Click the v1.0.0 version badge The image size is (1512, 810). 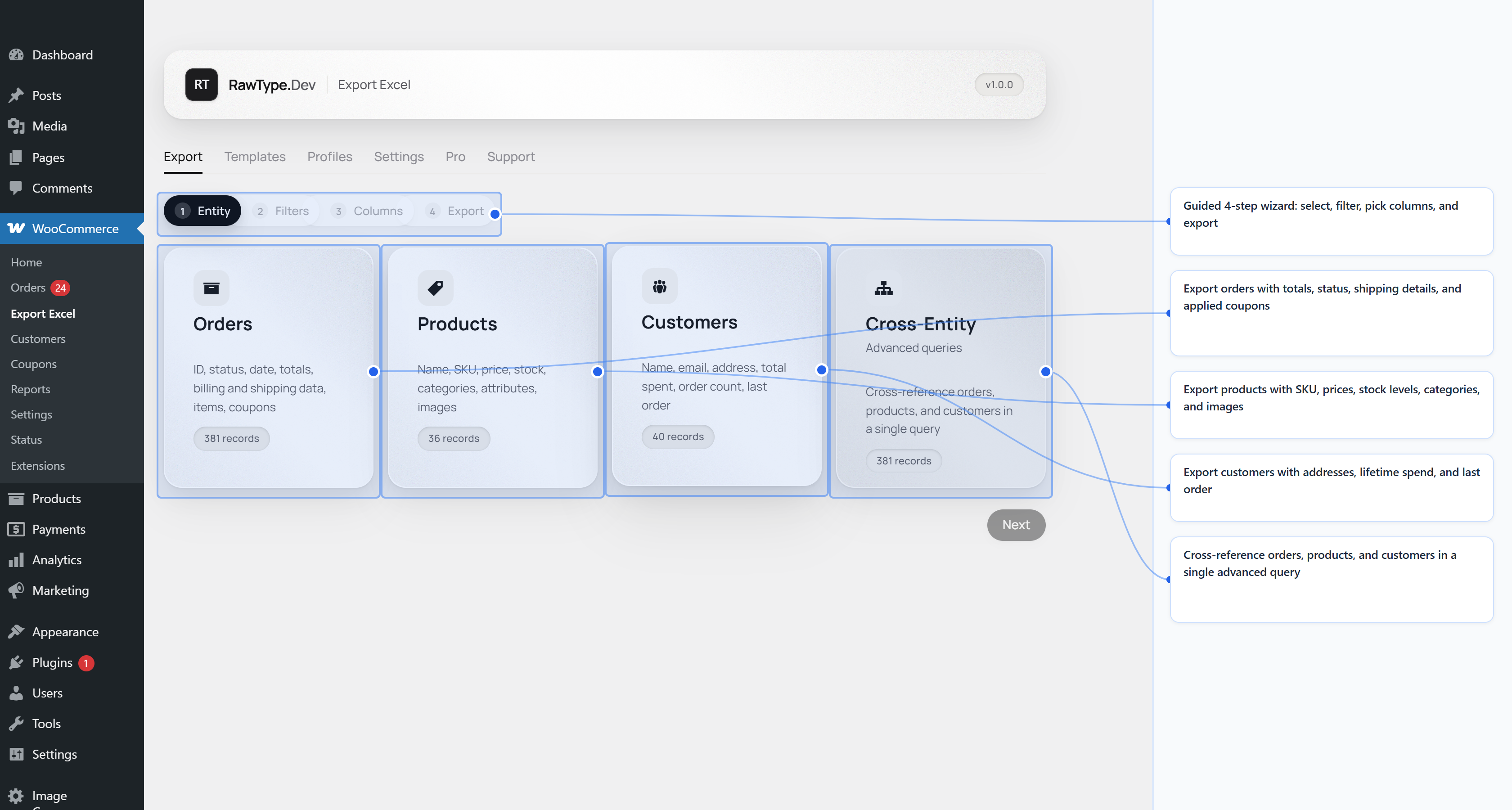coord(999,85)
